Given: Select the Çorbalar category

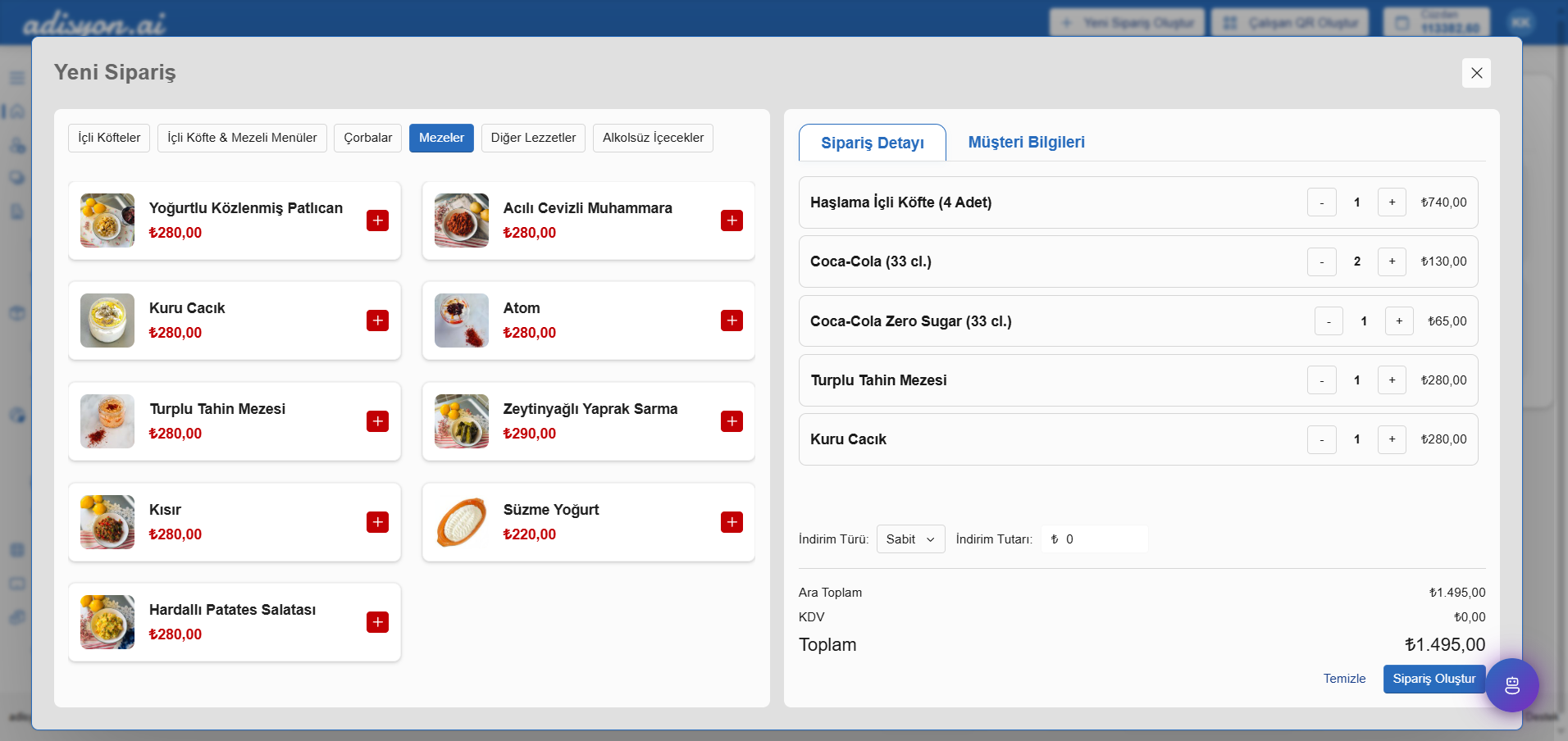Looking at the screenshot, I should (x=367, y=138).
